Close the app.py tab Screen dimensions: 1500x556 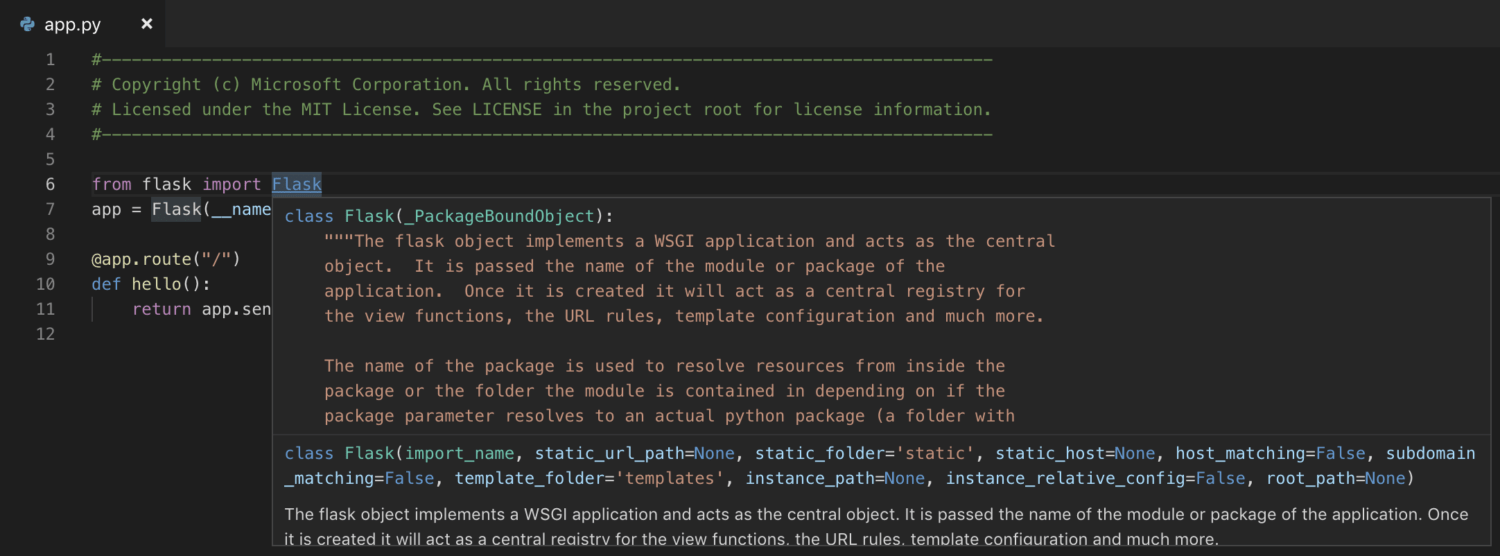click(146, 24)
